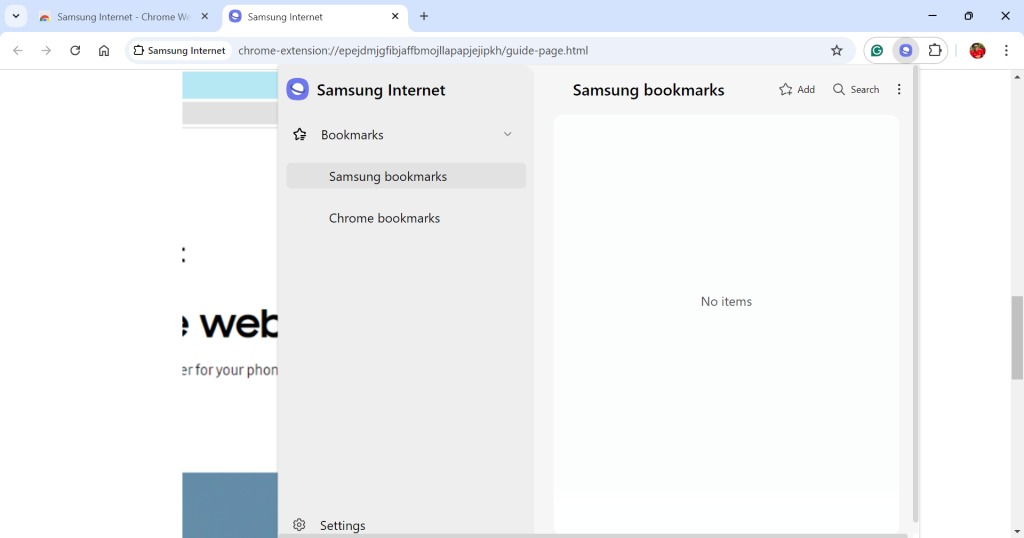Open the Grammarly extension icon
This screenshot has height=538, width=1024.
coord(877,51)
